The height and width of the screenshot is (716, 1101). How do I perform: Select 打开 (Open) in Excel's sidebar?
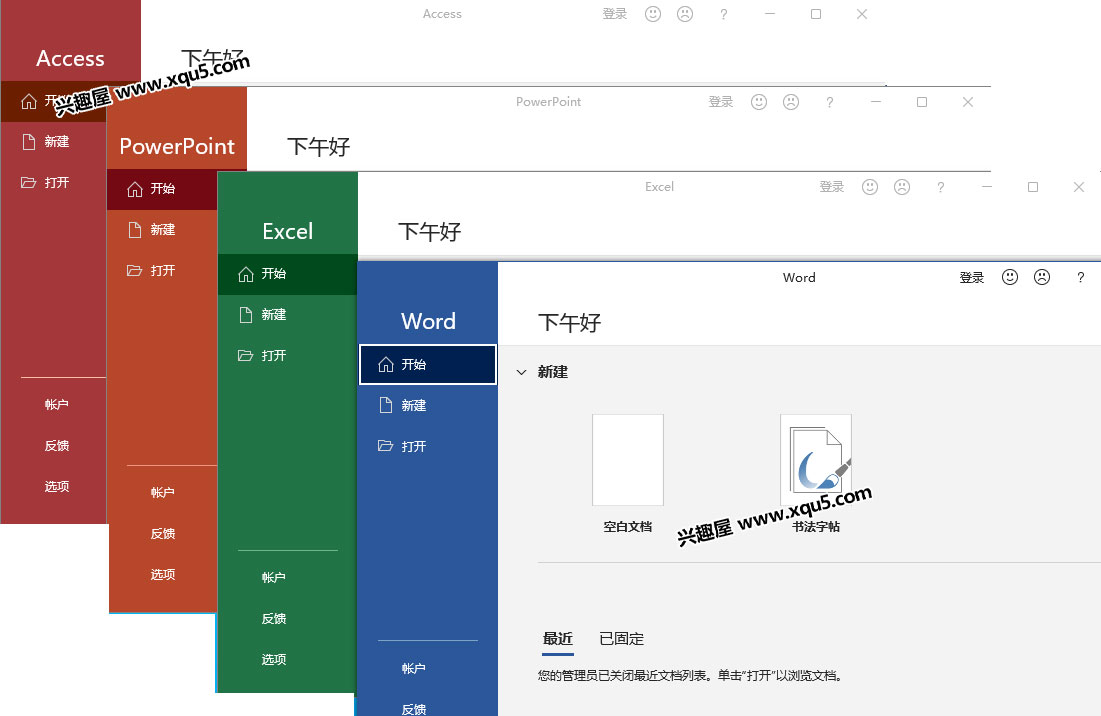click(288, 355)
